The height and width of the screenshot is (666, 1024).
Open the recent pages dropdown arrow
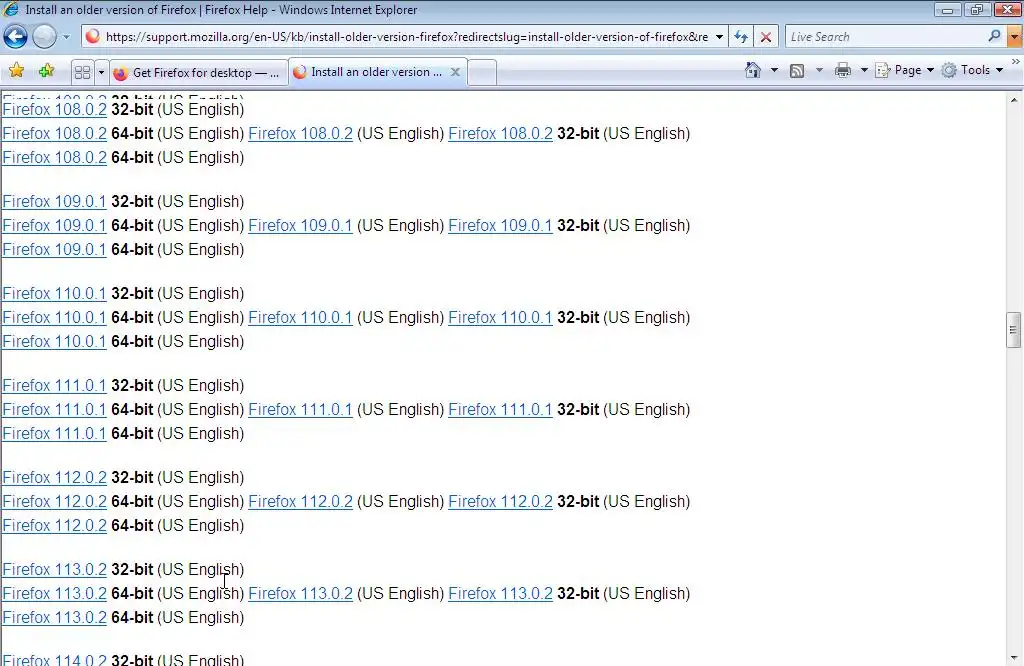[66, 37]
